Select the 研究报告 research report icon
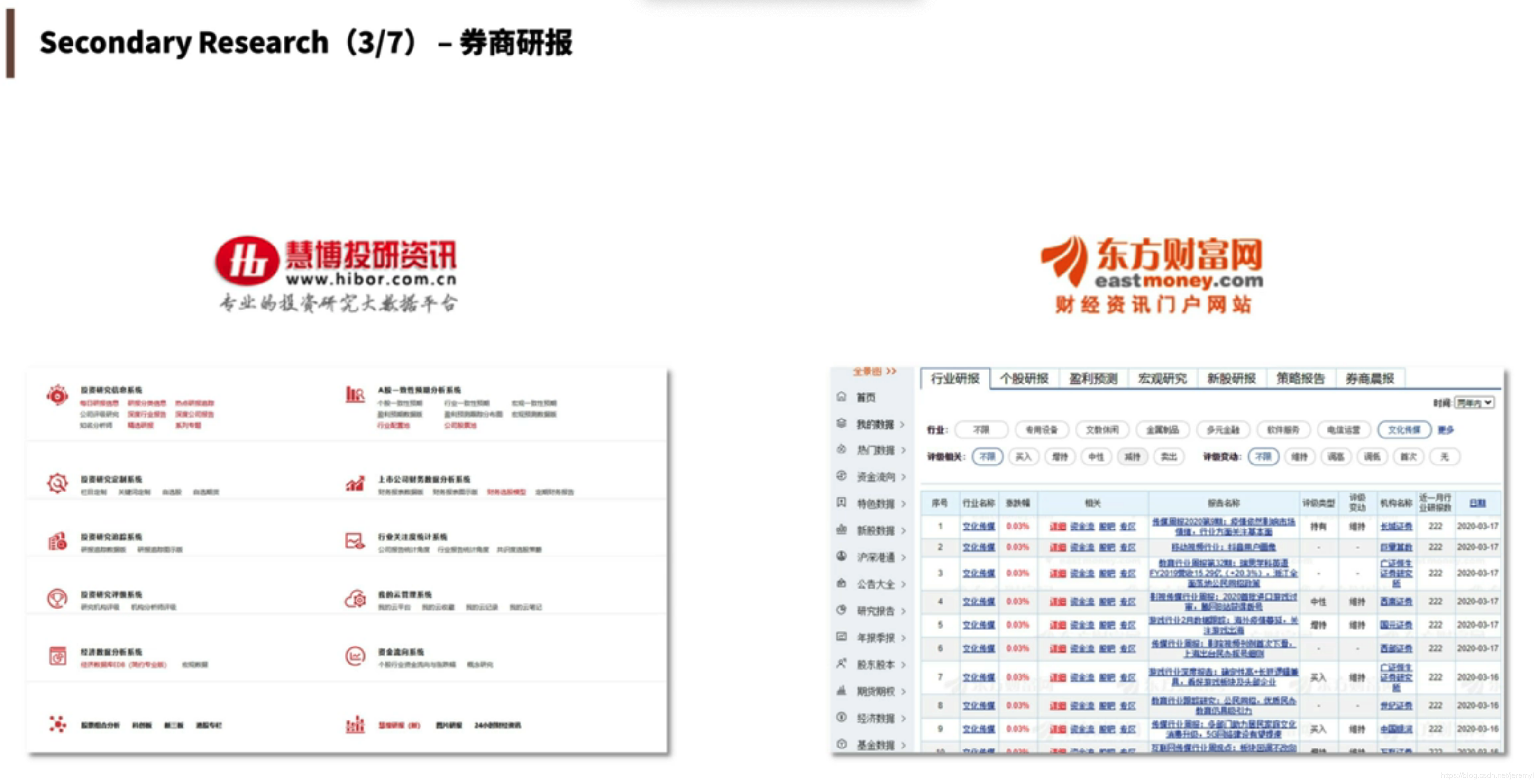Viewport: 1538px width, 784px height. tap(842, 611)
